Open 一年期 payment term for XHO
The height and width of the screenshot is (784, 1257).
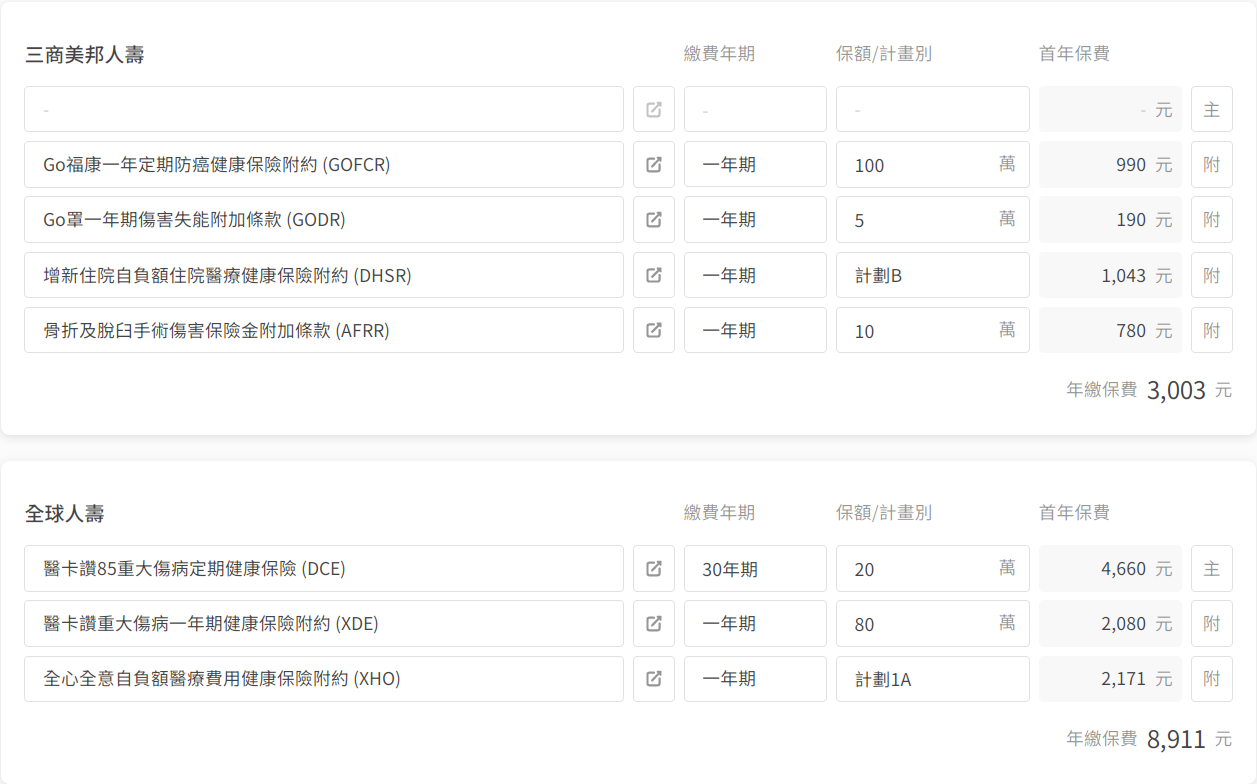(755, 679)
